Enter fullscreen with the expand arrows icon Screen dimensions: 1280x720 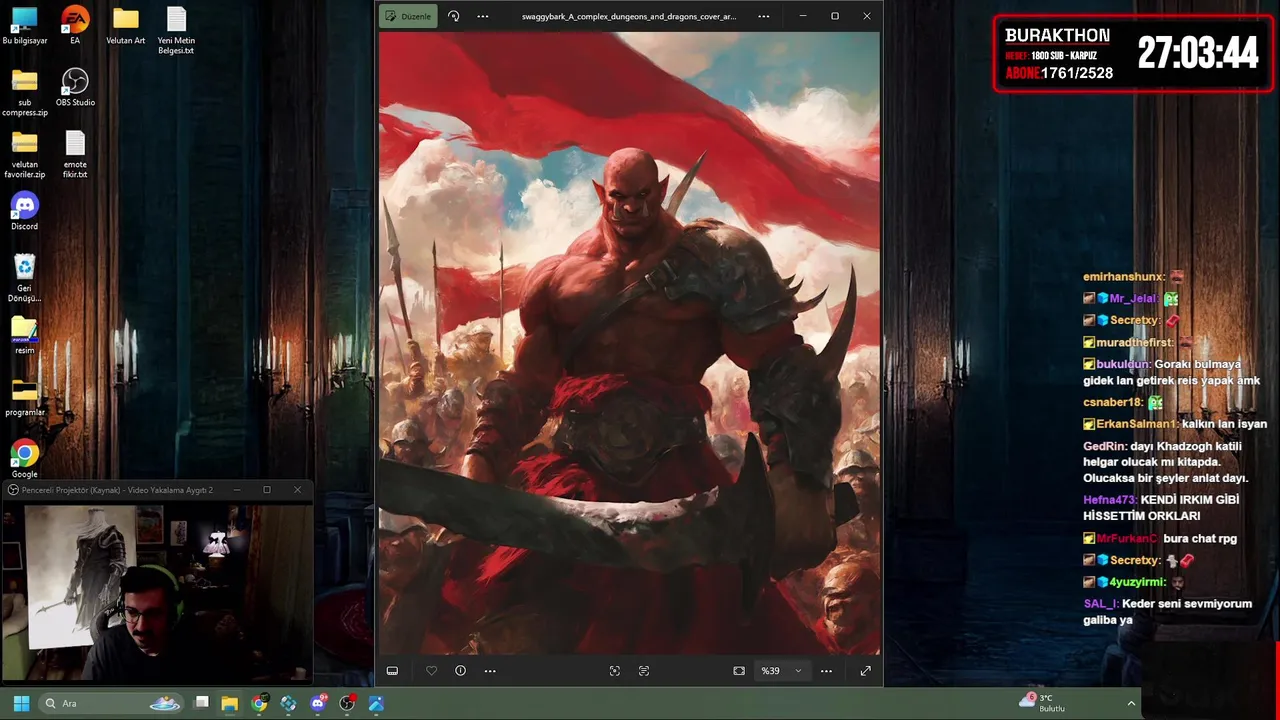[865, 671]
